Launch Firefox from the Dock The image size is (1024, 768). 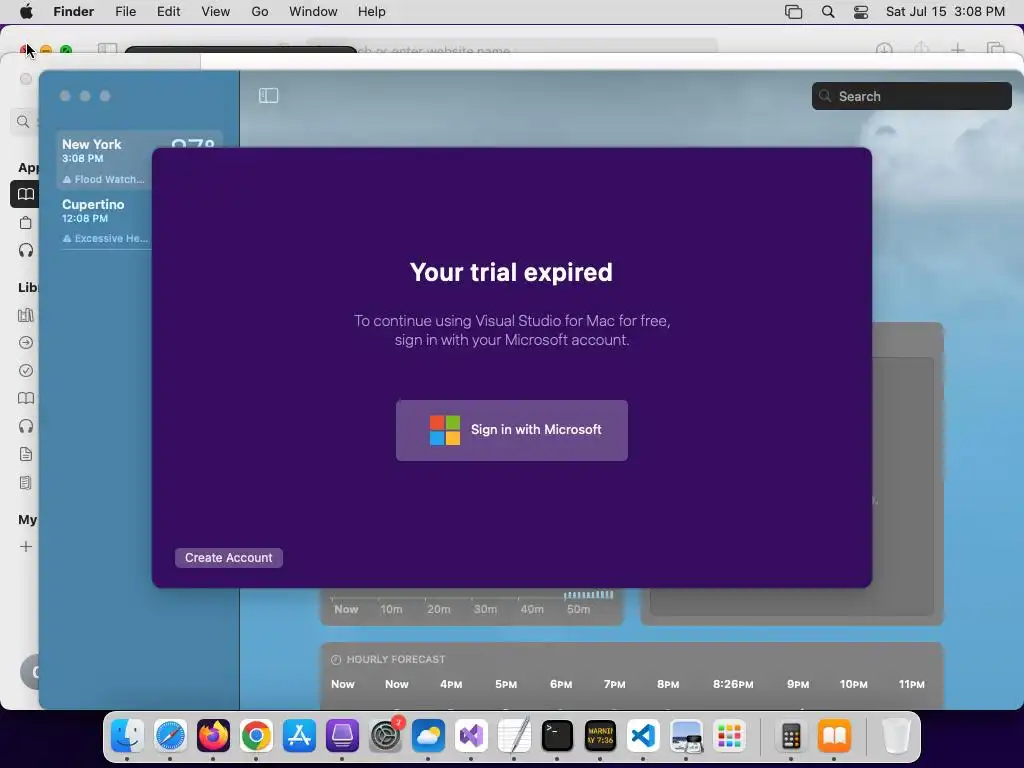click(x=213, y=736)
